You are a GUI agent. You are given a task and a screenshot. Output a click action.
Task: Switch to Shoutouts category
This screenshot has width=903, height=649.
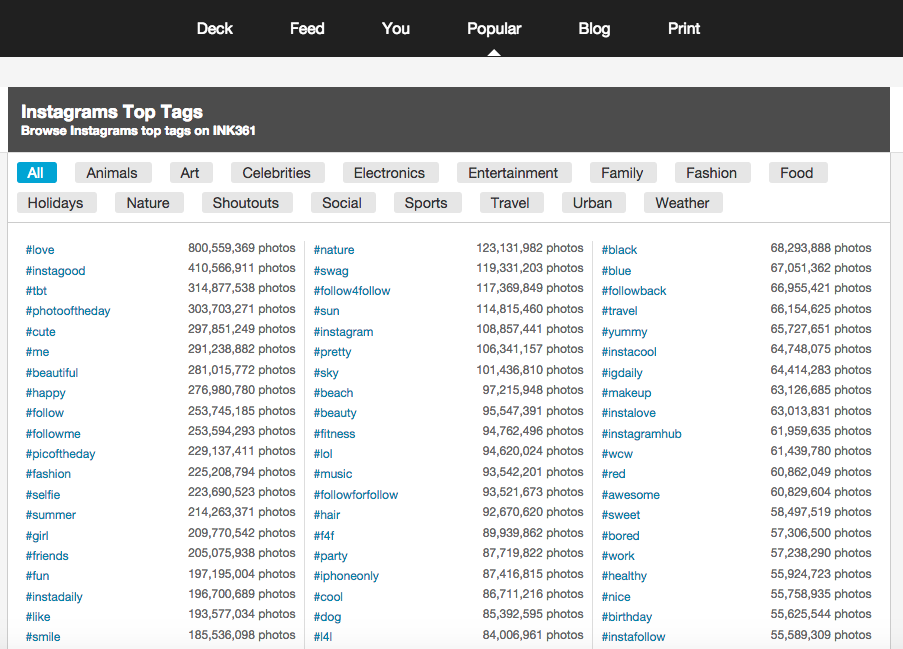[x=246, y=203]
